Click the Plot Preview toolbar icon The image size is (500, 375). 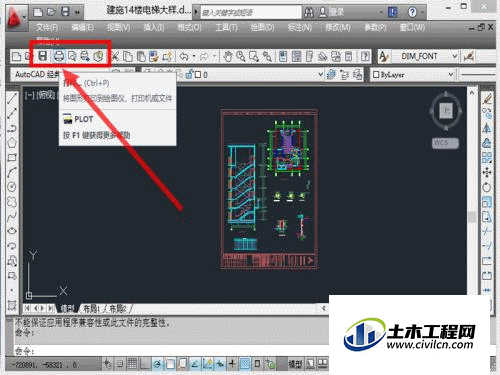click(x=72, y=56)
